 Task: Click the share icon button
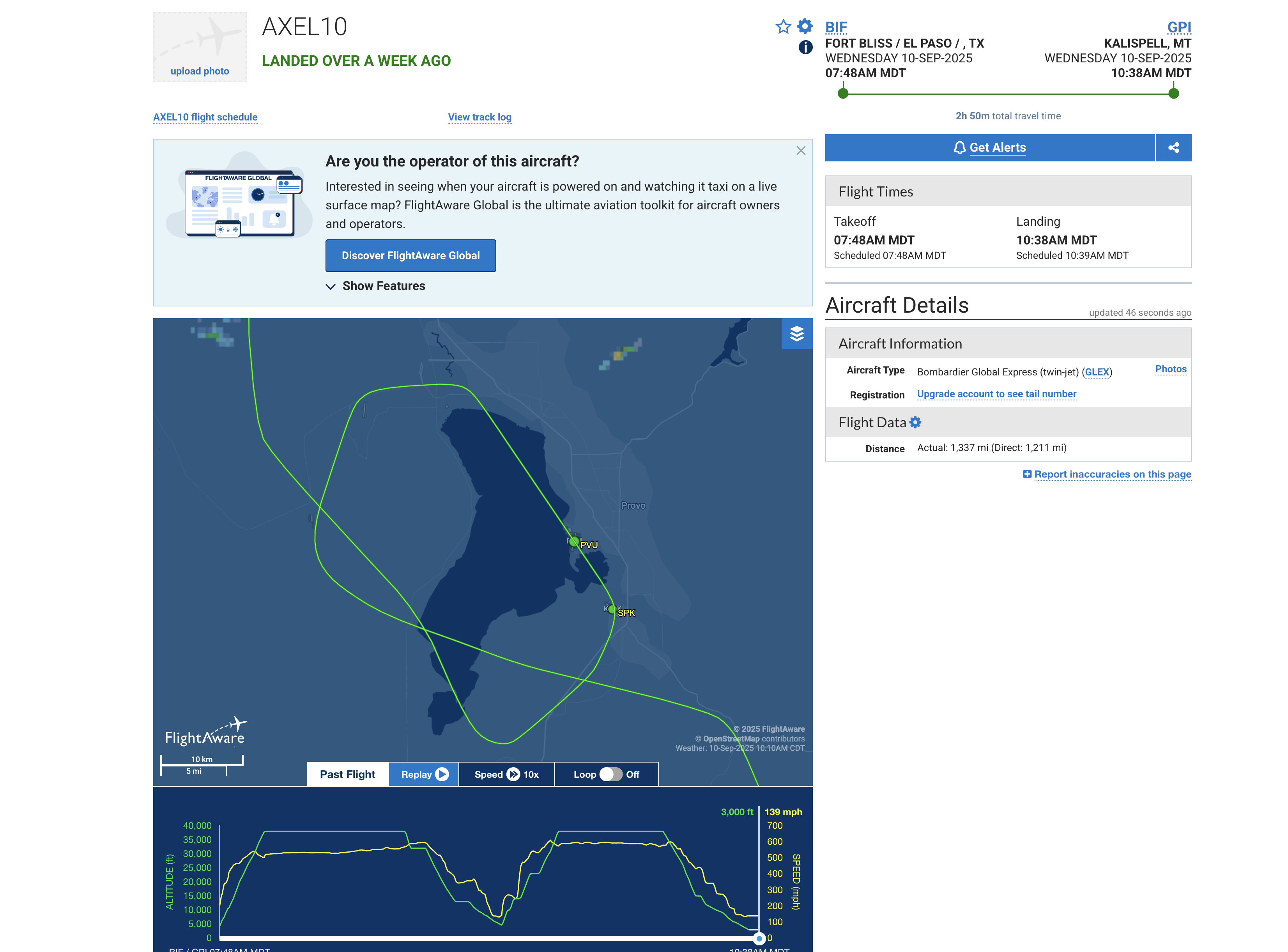tap(1173, 147)
